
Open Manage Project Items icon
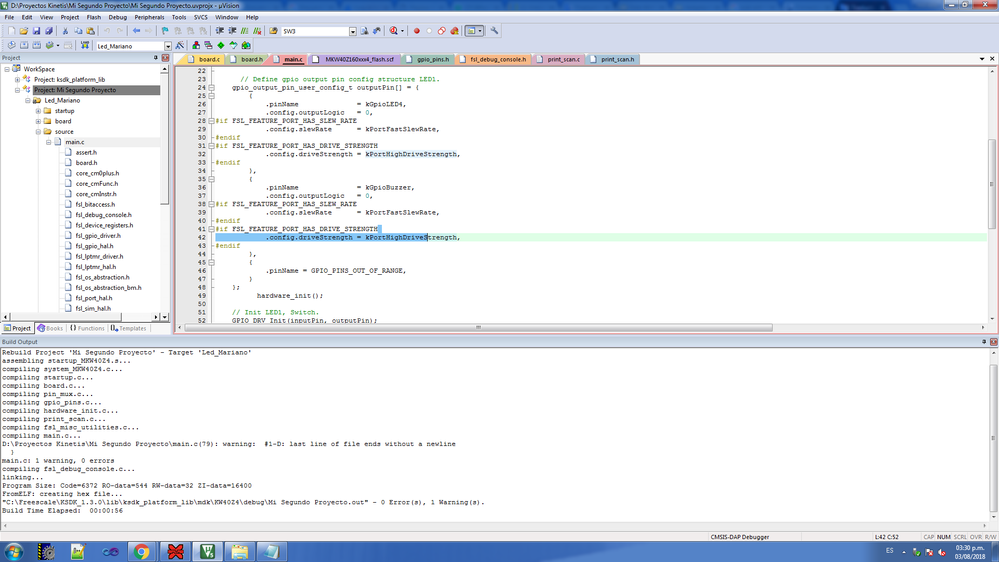196,45
